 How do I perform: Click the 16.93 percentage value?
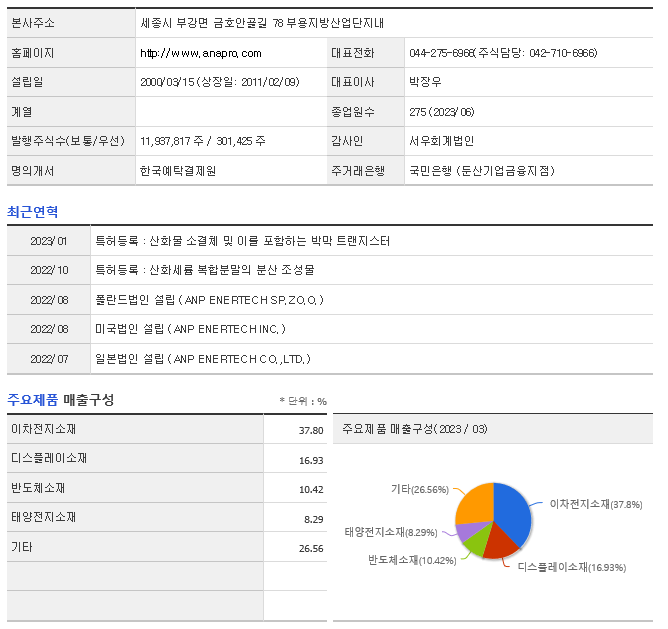coord(311,460)
